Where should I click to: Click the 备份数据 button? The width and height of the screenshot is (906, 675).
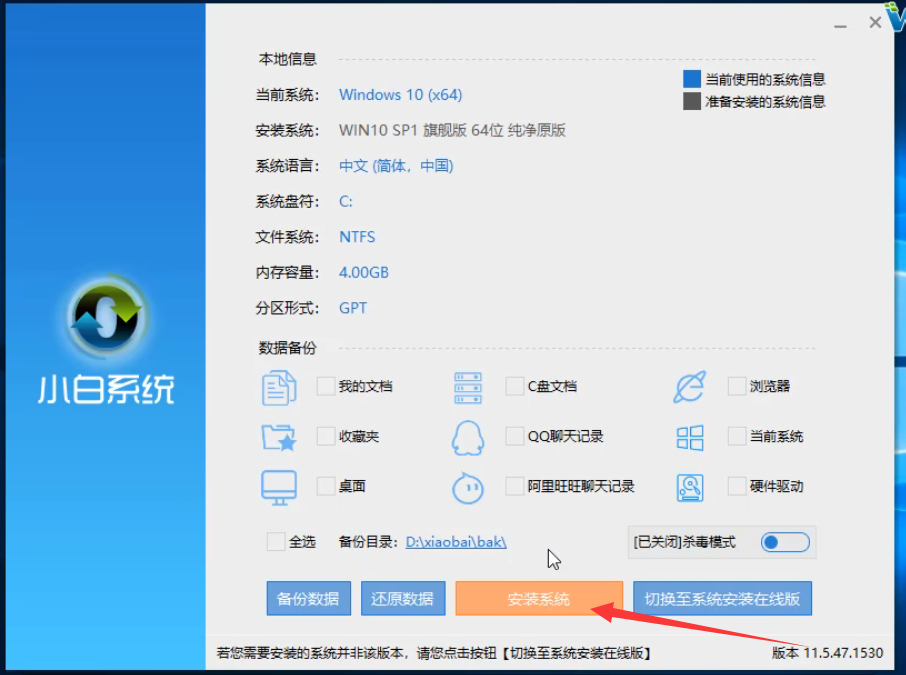[309, 598]
